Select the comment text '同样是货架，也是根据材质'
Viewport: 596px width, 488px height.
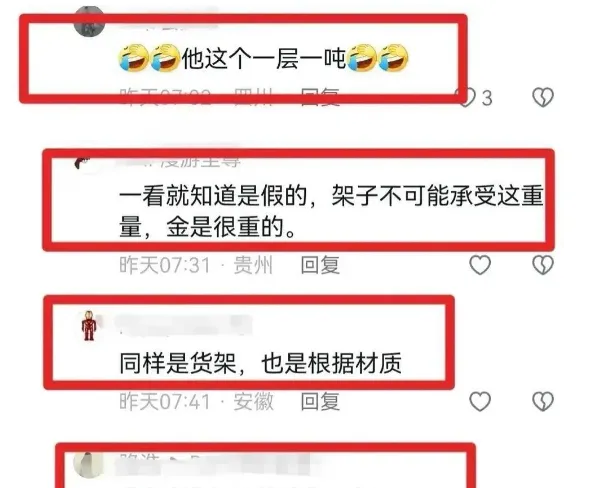click(x=260, y=363)
